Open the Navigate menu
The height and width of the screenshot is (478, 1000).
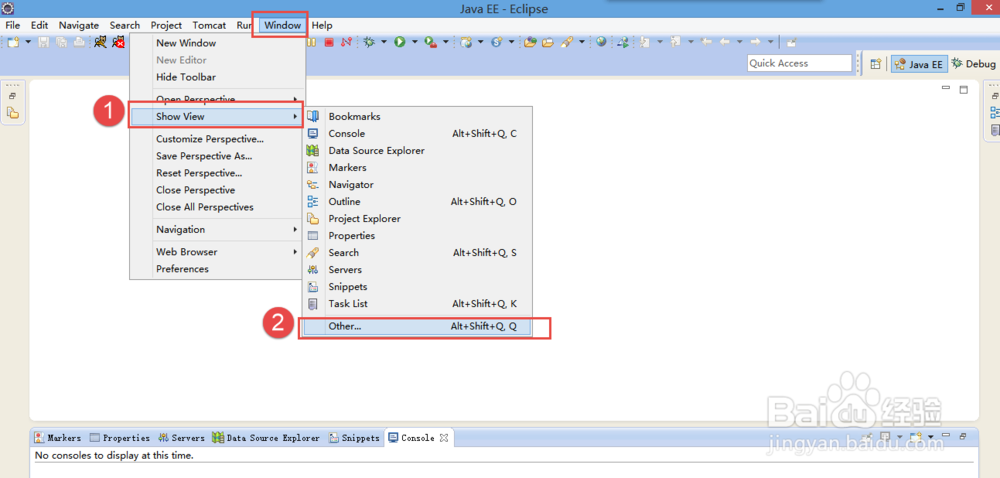click(x=79, y=25)
